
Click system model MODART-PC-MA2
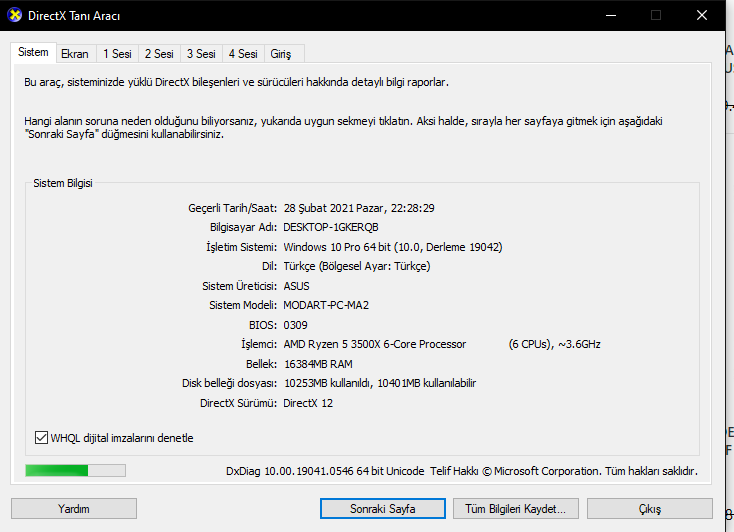click(326, 305)
